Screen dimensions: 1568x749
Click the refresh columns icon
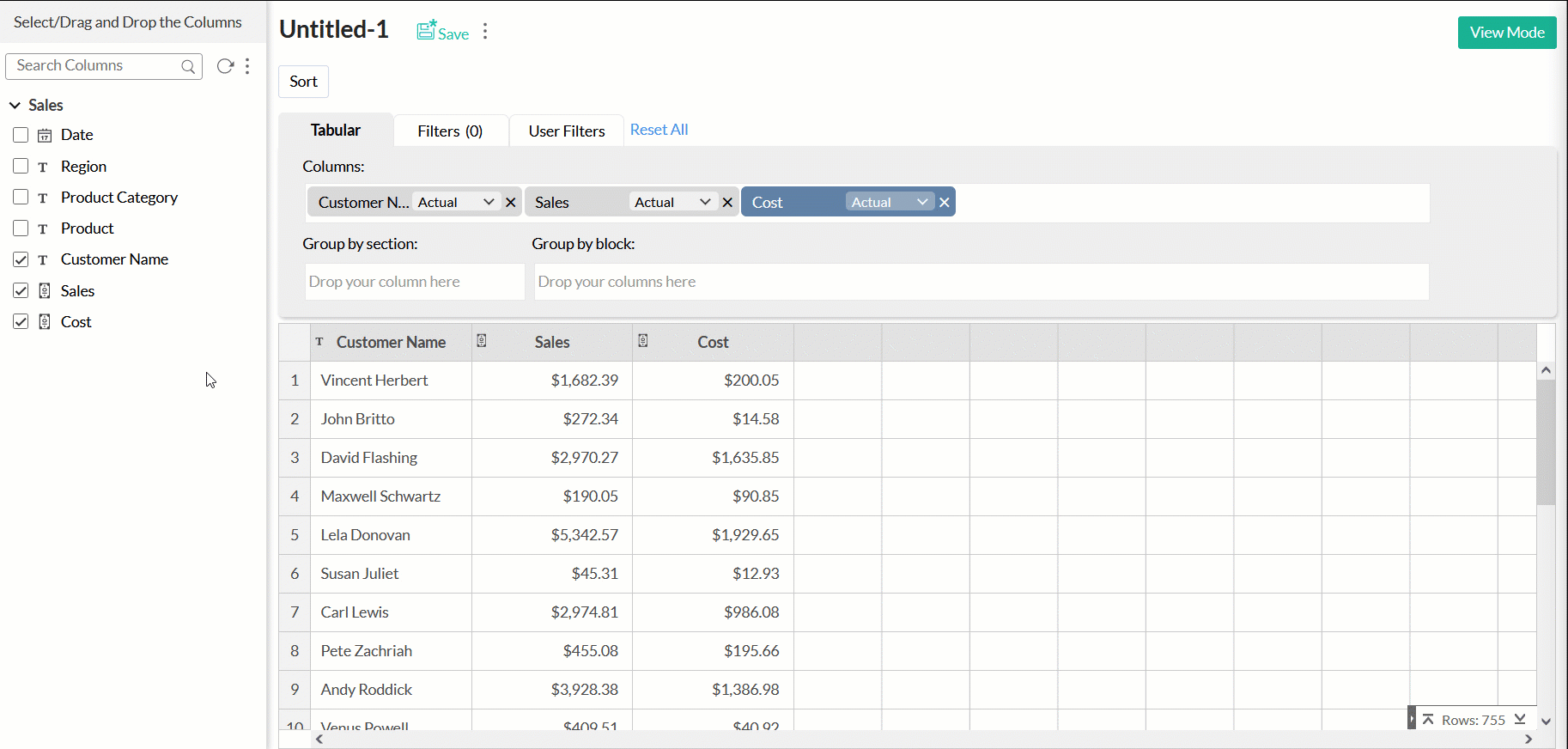pos(225,66)
